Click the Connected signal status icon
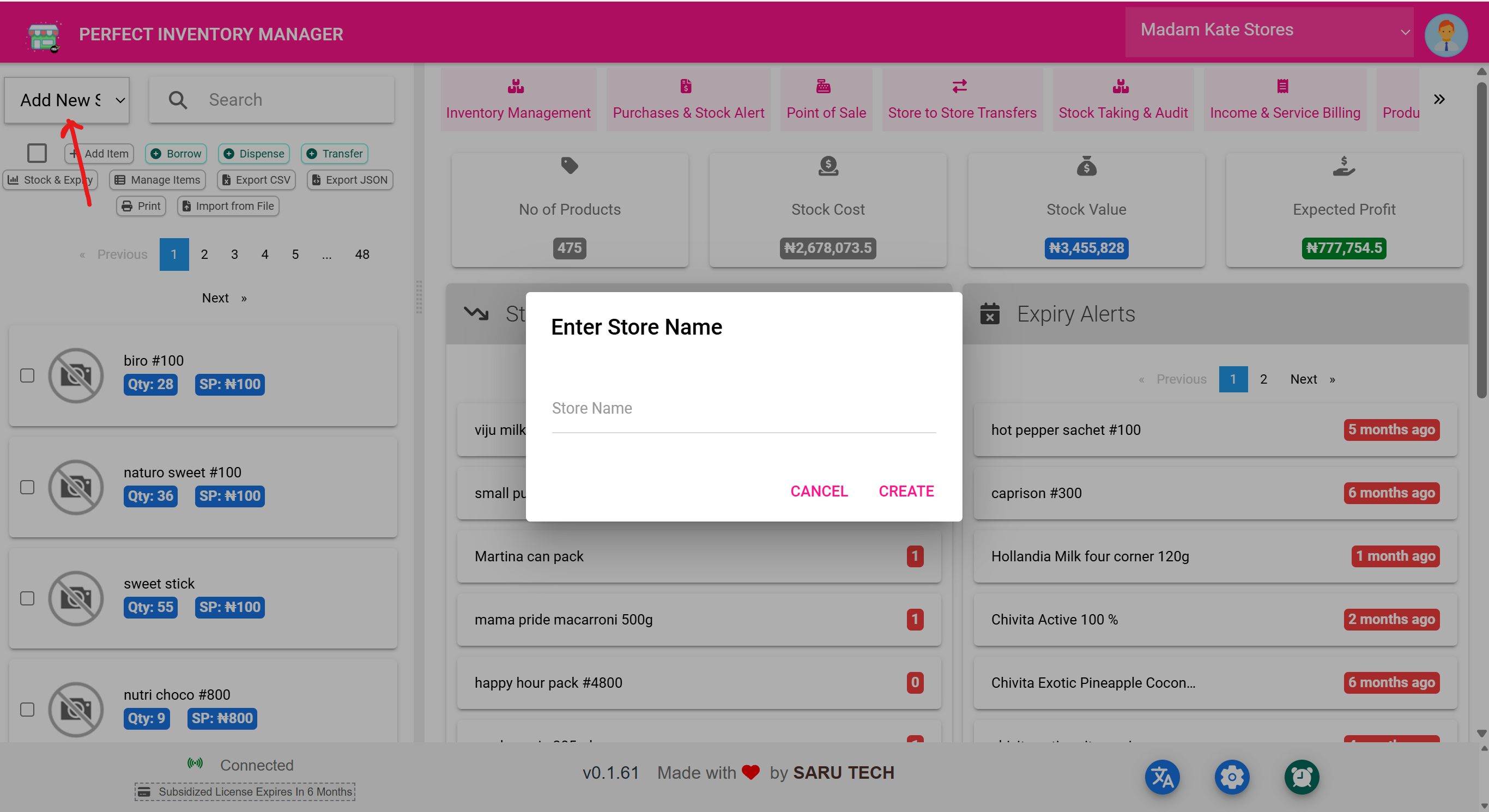Screen dimensions: 1489x812 click(195, 763)
